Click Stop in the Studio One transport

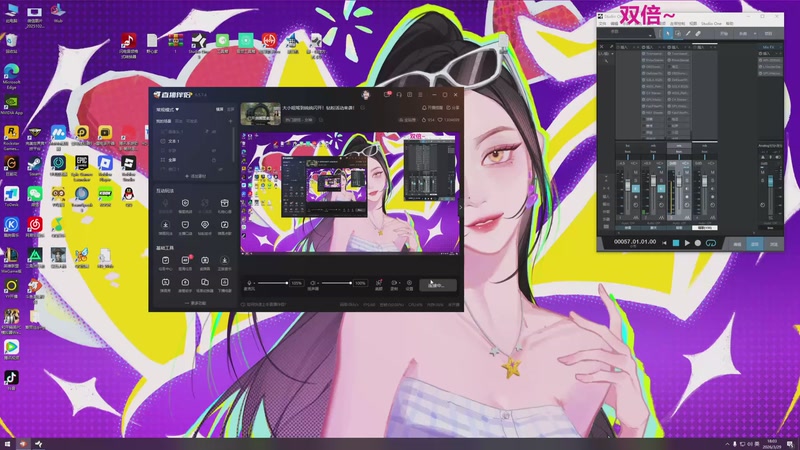point(676,243)
